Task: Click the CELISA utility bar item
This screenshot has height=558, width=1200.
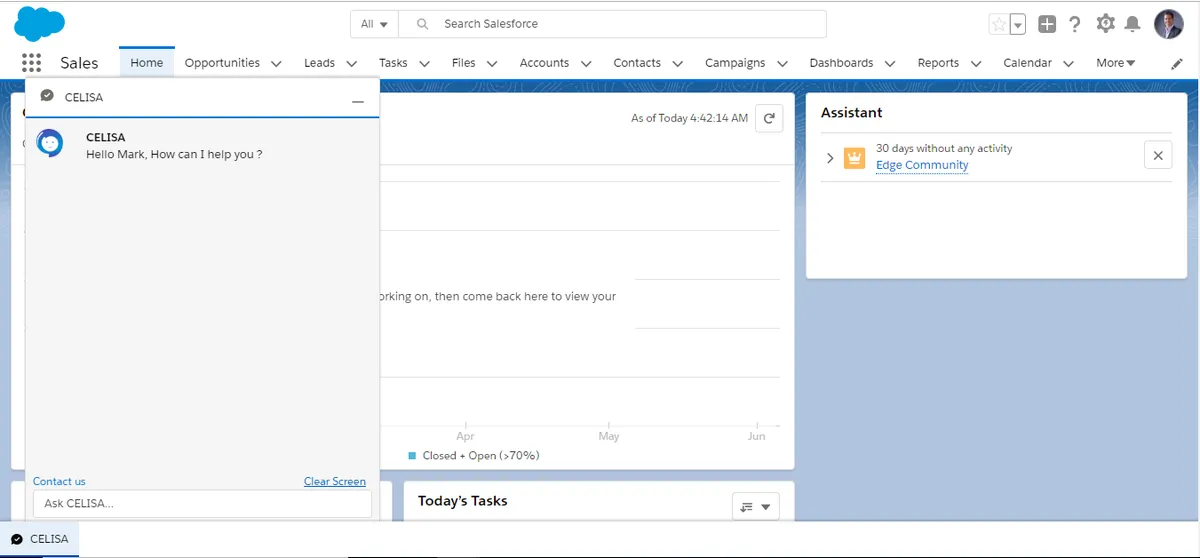Action: (x=40, y=539)
